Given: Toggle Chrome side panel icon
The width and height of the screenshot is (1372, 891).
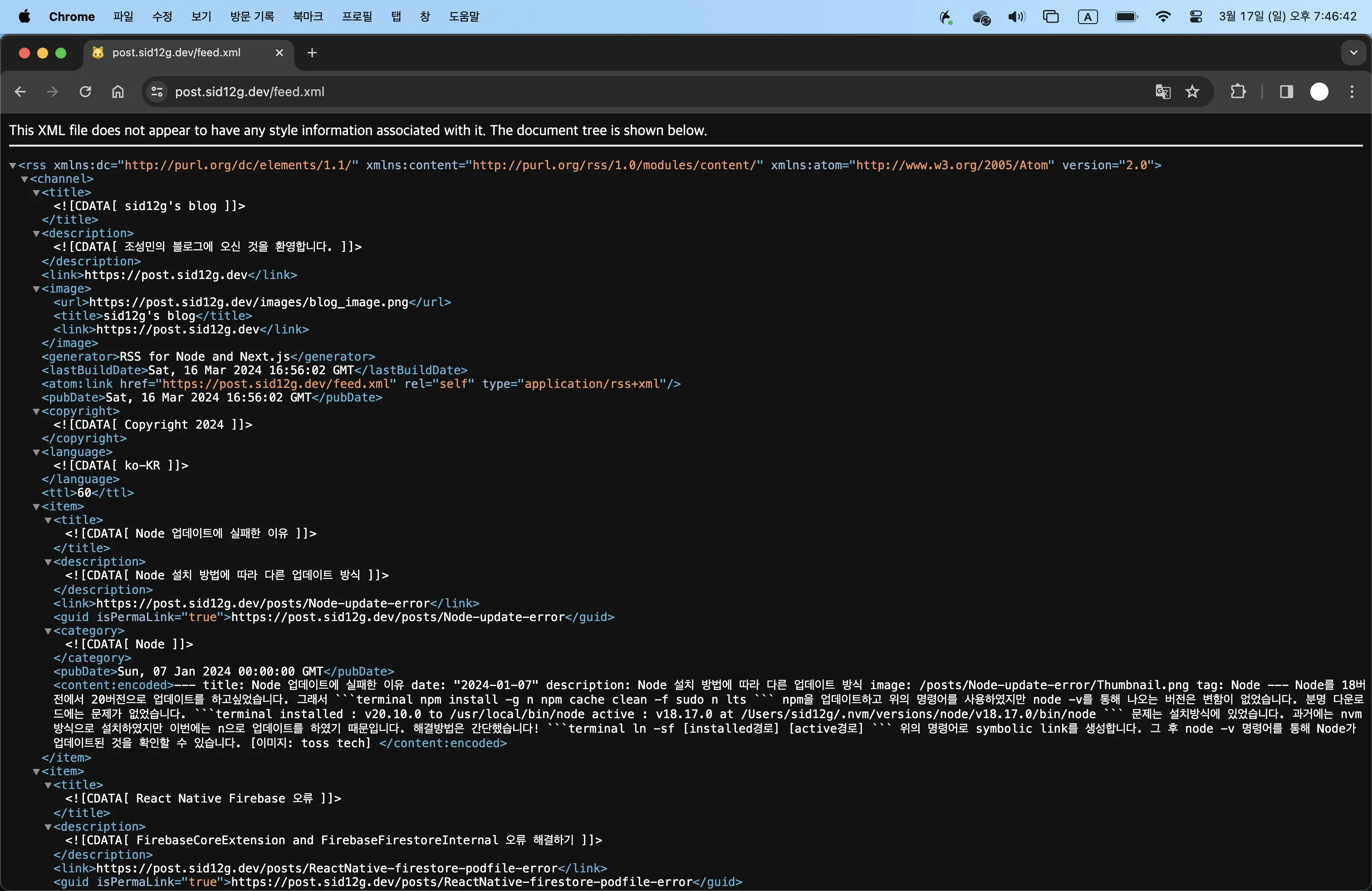Looking at the screenshot, I should pos(1286,92).
